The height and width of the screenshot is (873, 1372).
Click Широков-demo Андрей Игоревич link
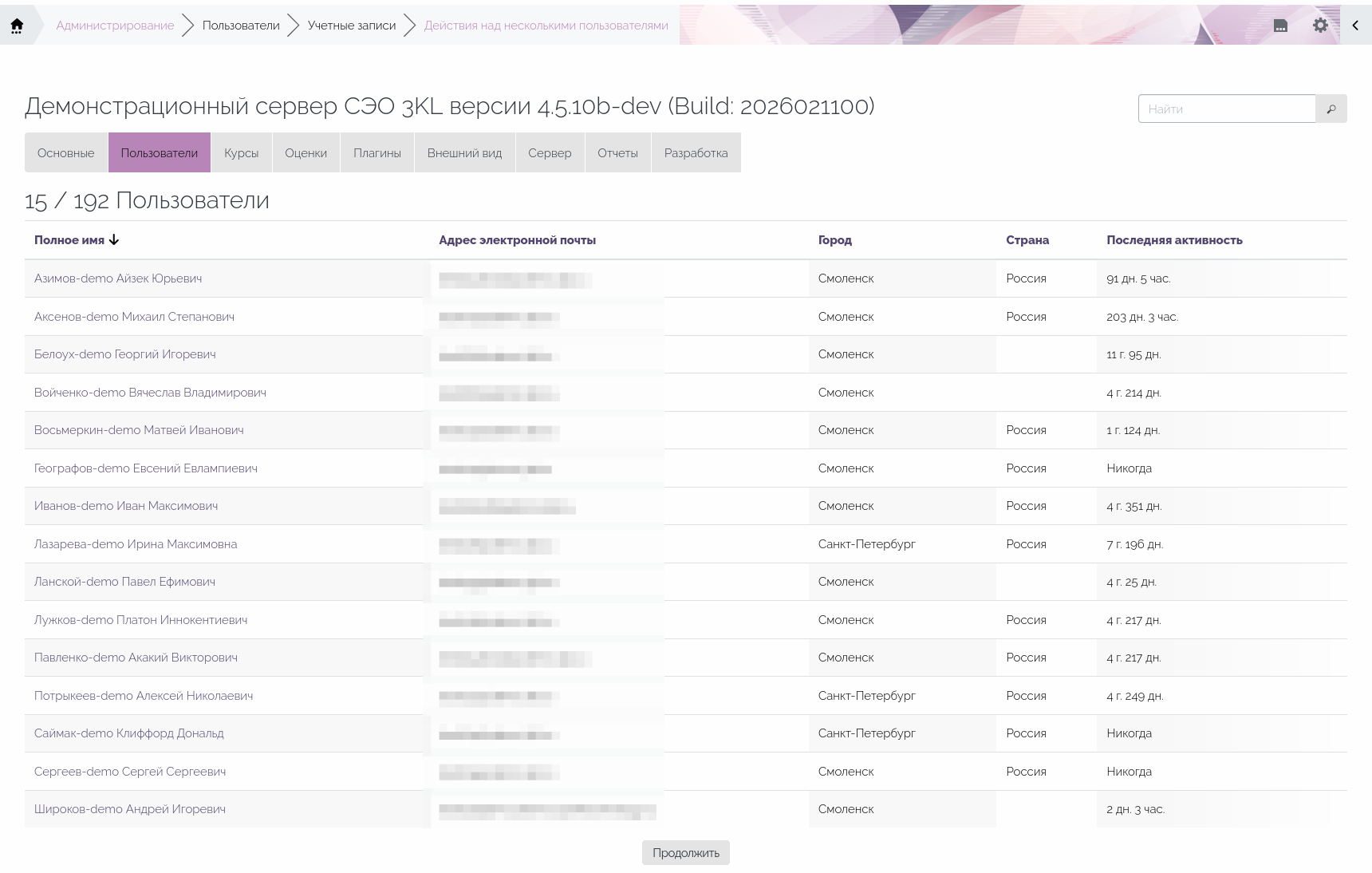click(x=130, y=809)
